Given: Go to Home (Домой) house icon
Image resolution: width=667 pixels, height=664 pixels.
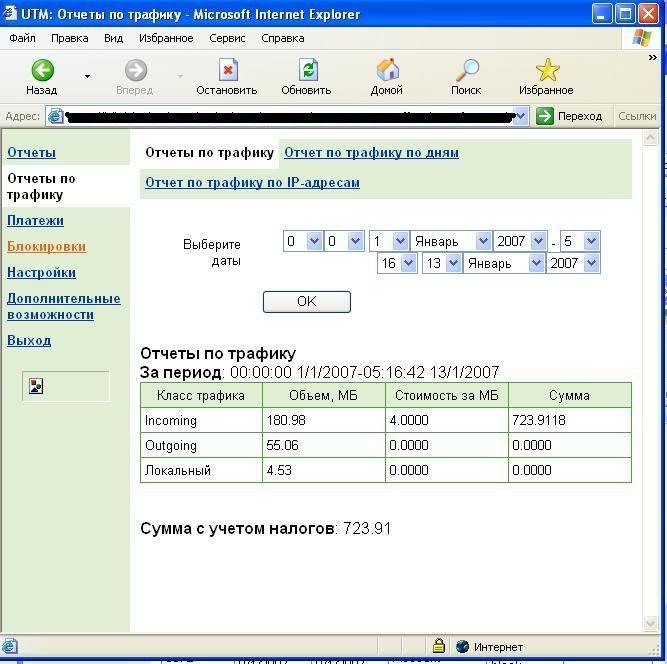Looking at the screenshot, I should (x=387, y=70).
